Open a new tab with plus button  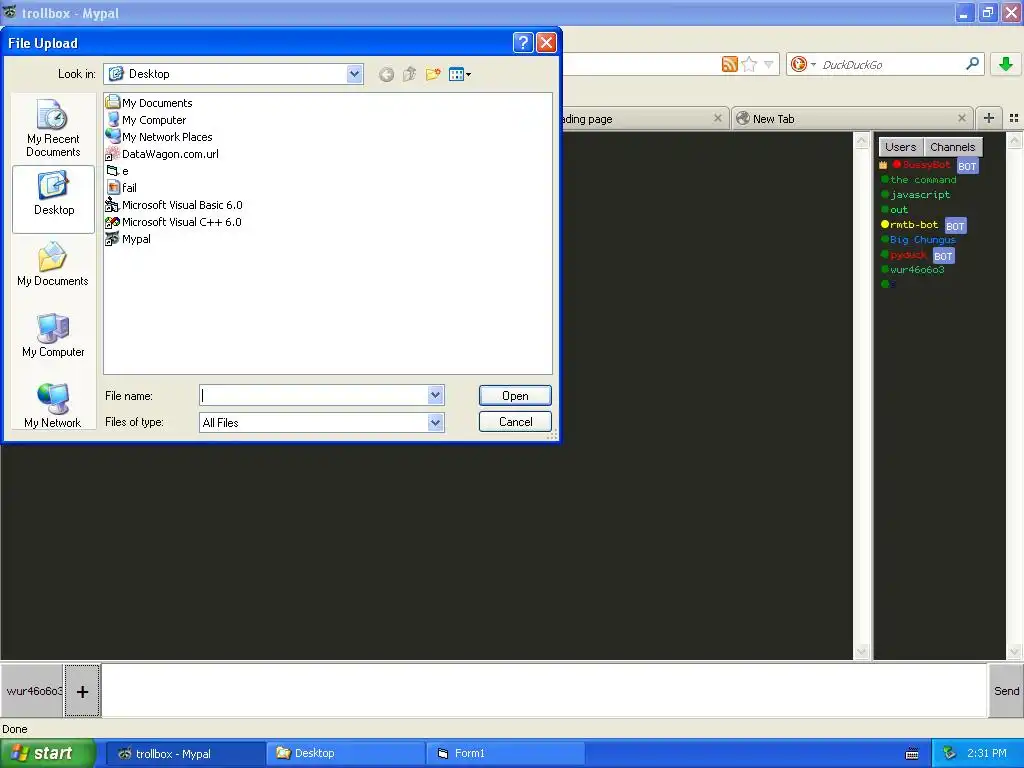click(x=989, y=118)
